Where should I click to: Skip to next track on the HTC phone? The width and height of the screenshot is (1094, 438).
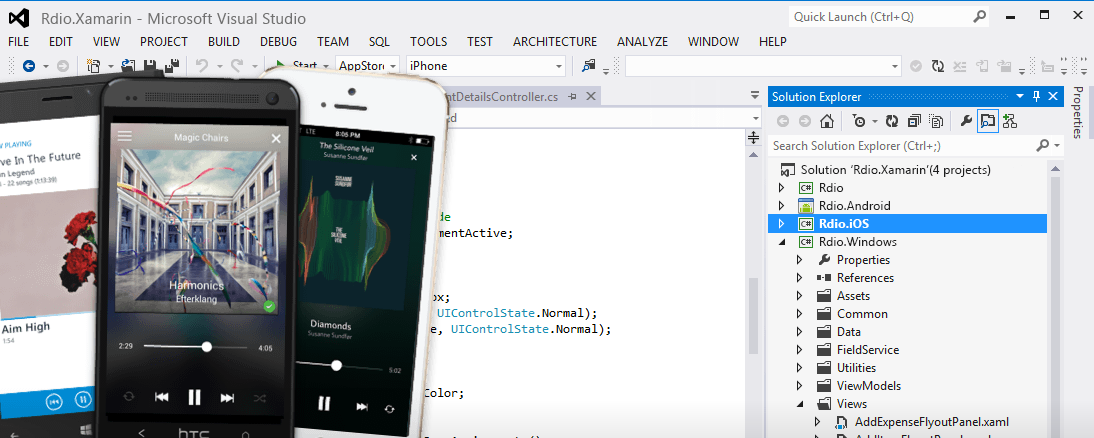227,398
